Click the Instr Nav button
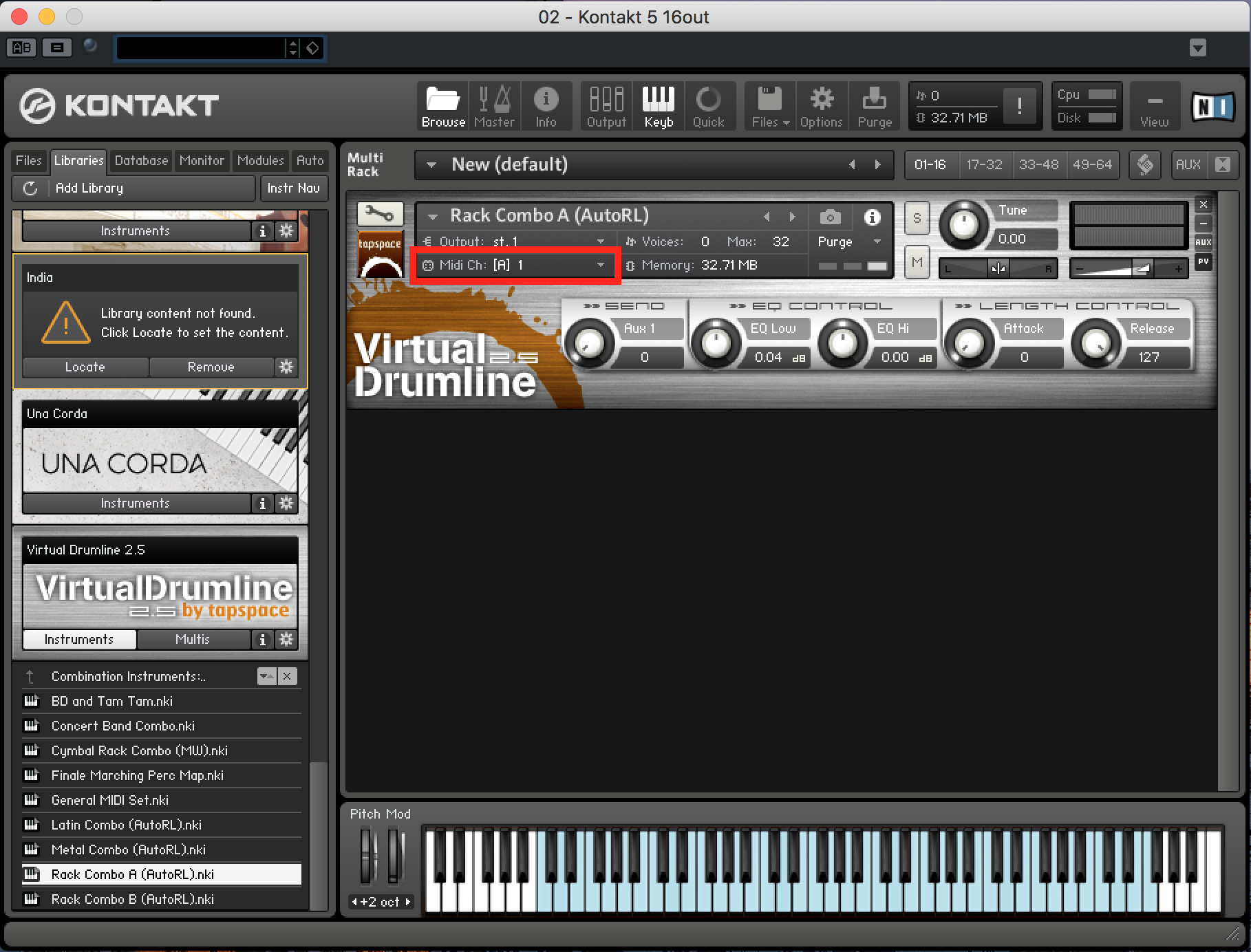 294,188
